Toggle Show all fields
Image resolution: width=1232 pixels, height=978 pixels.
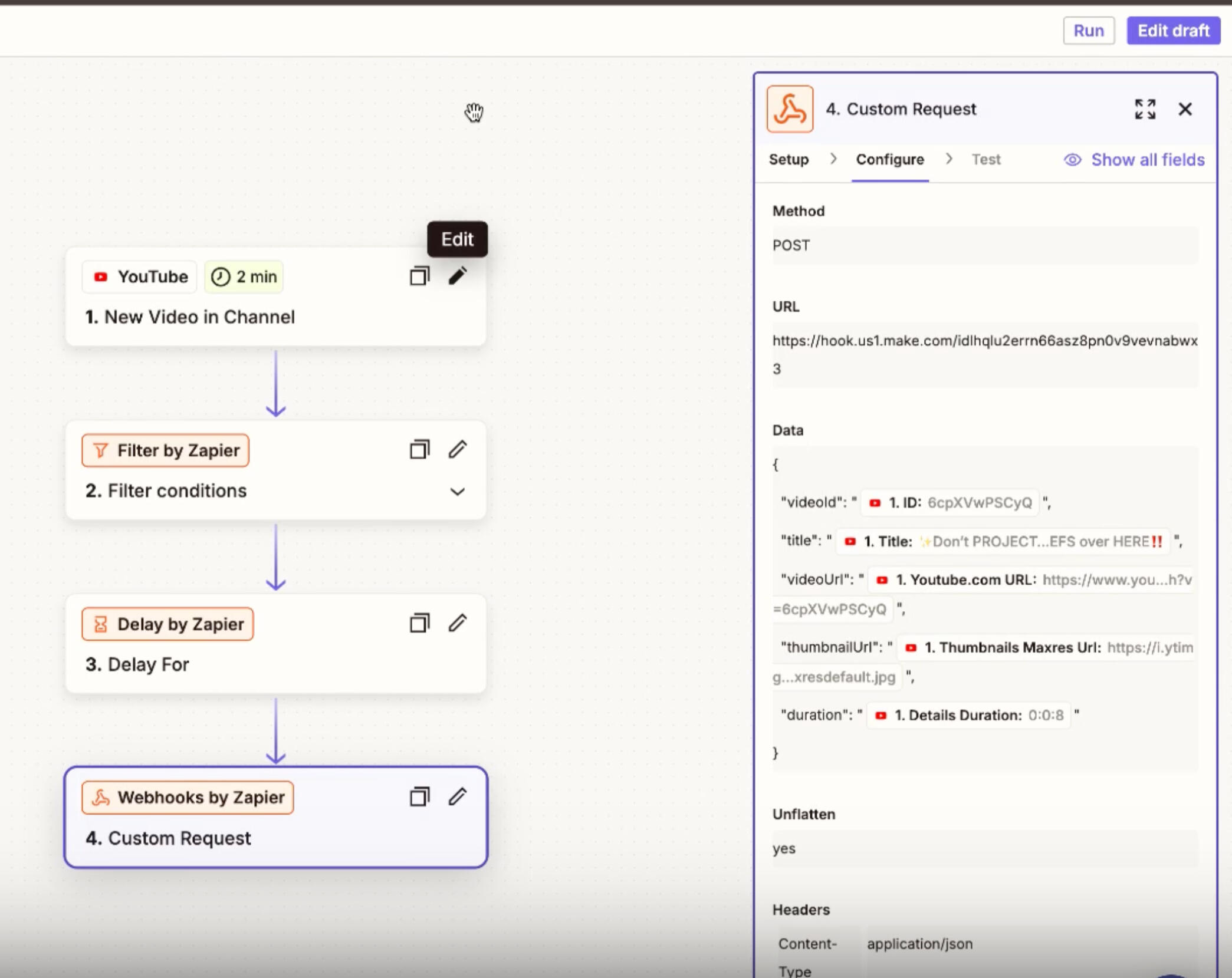click(x=1134, y=160)
